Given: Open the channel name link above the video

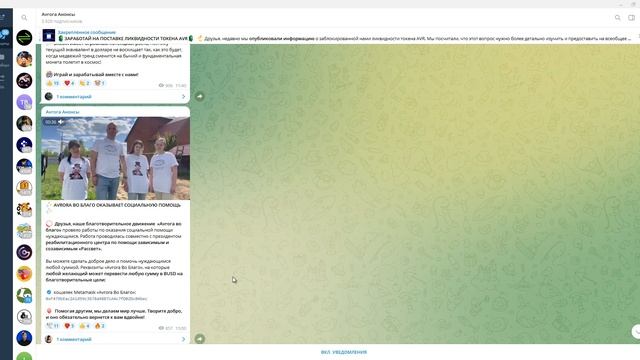Looking at the screenshot, I should 62,112.
